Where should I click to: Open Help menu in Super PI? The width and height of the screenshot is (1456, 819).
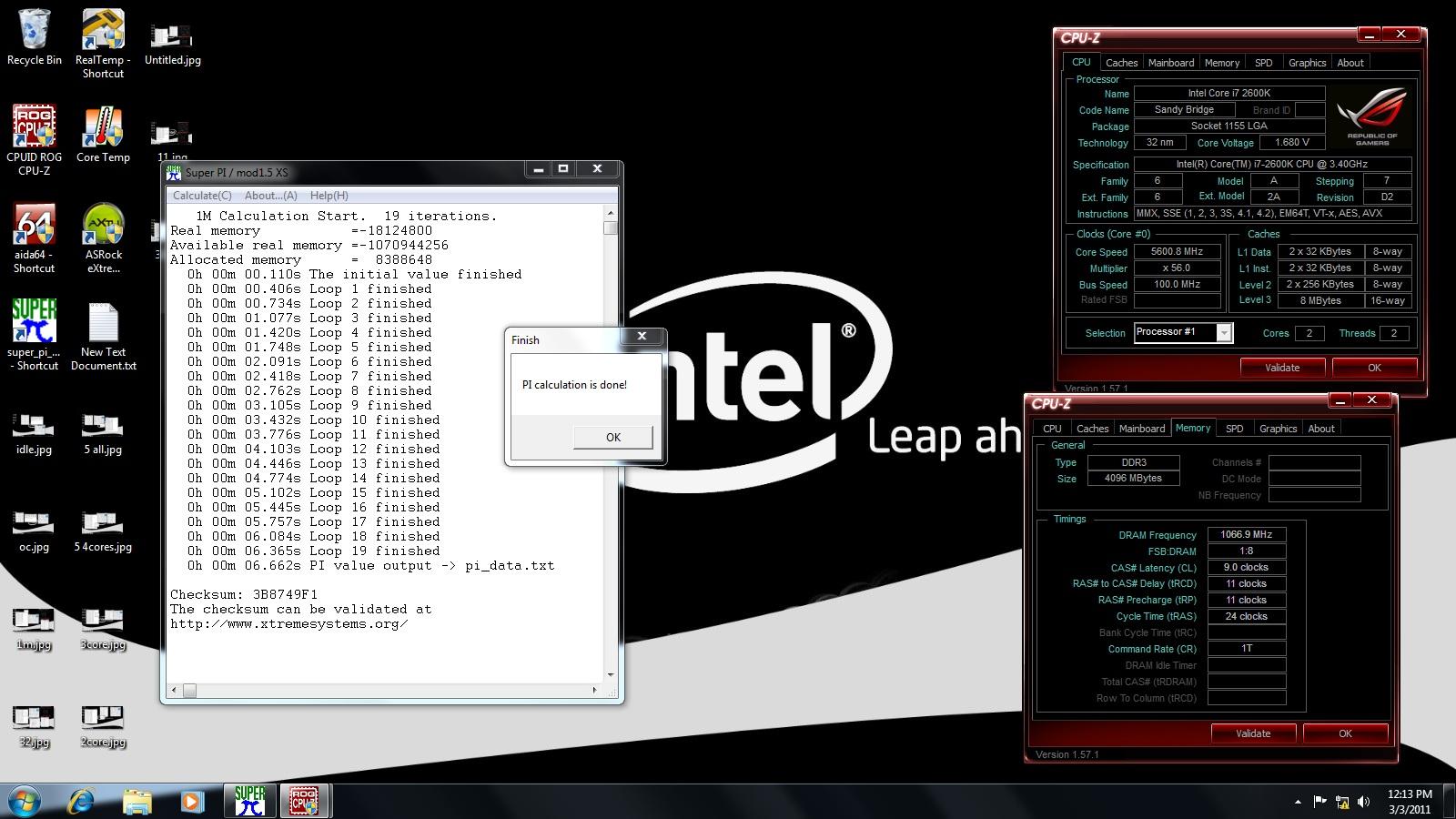329,196
